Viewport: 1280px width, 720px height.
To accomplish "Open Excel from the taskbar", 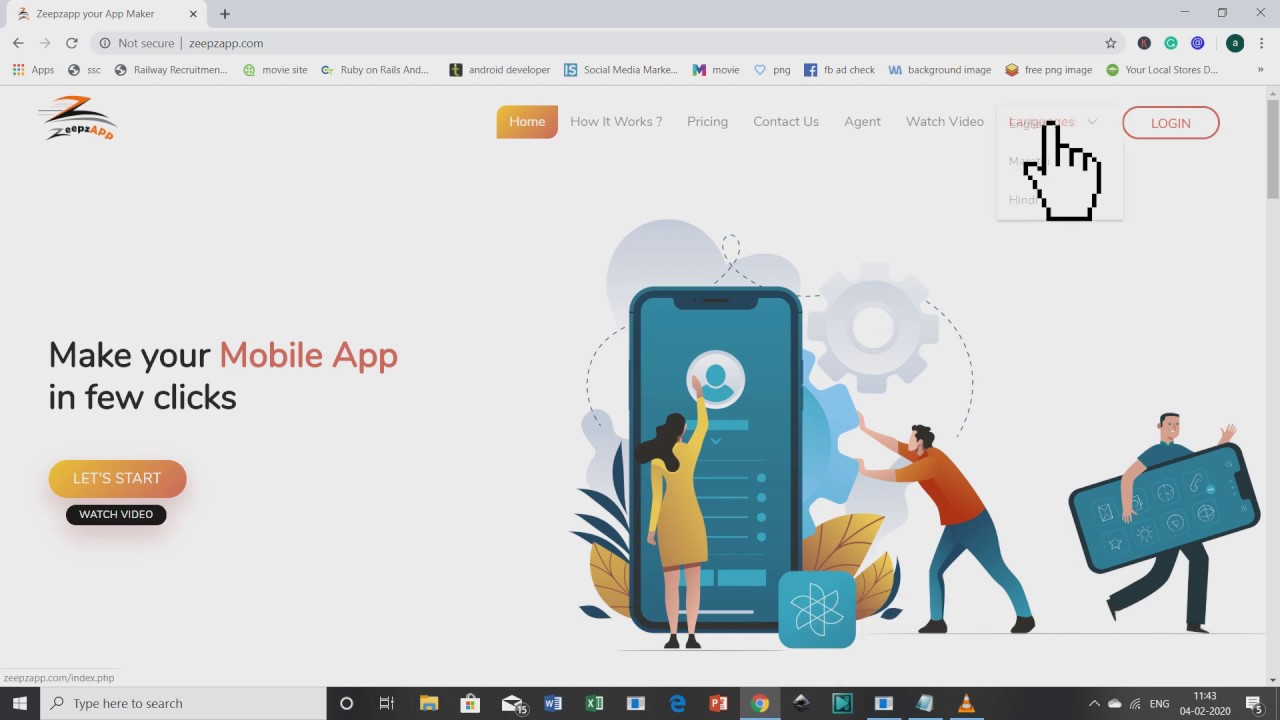I will 594,703.
